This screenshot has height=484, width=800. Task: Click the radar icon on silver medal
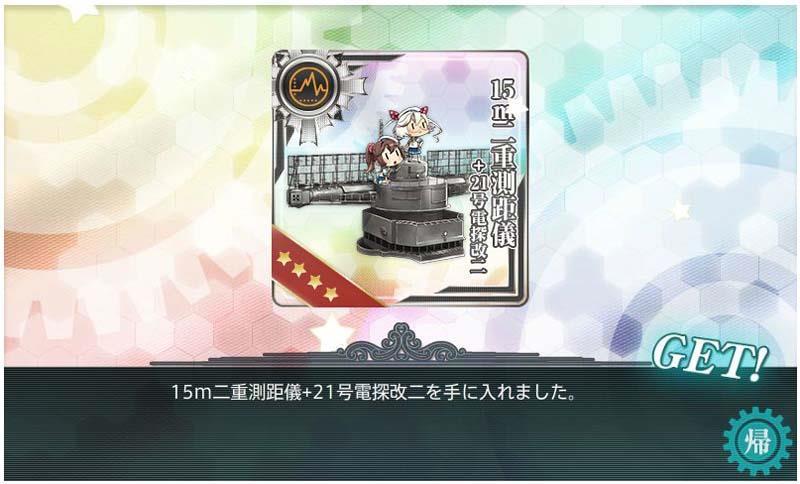point(307,84)
